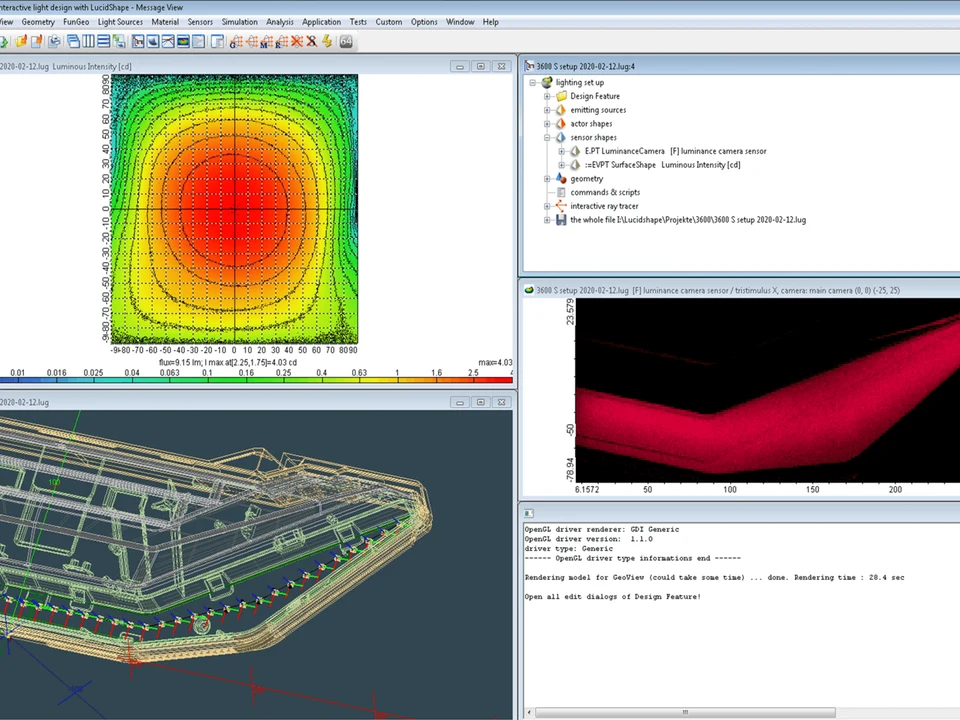Click the actor shapes orange icon

(x=561, y=124)
